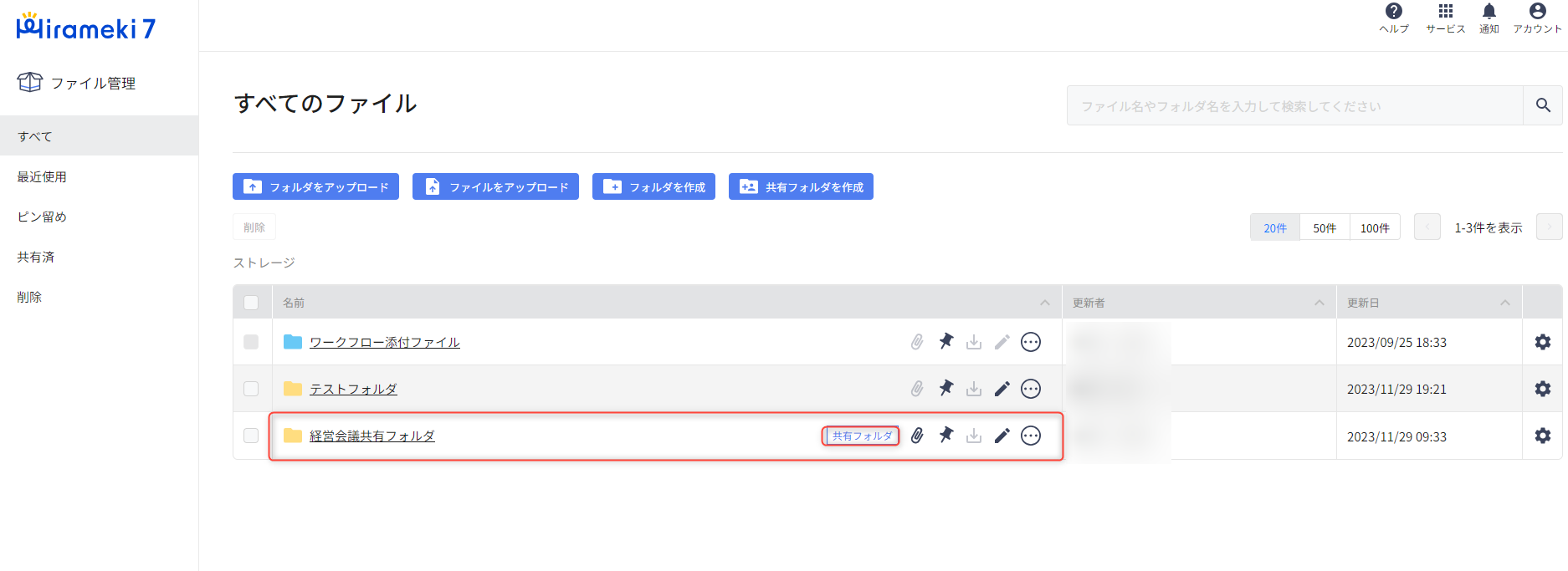Pin the テストフォルダ folder
The image size is (1568, 571).
coord(945,389)
